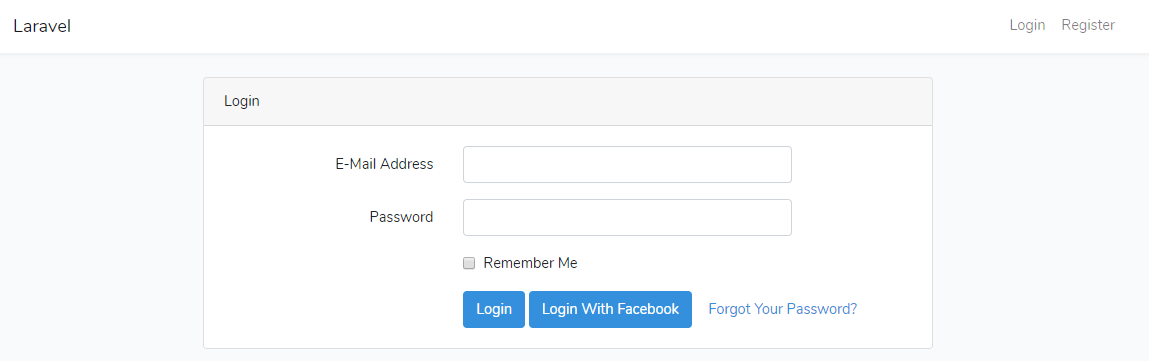
Task: Focus the E-Mail Address text box
Action: pyautogui.click(x=627, y=164)
